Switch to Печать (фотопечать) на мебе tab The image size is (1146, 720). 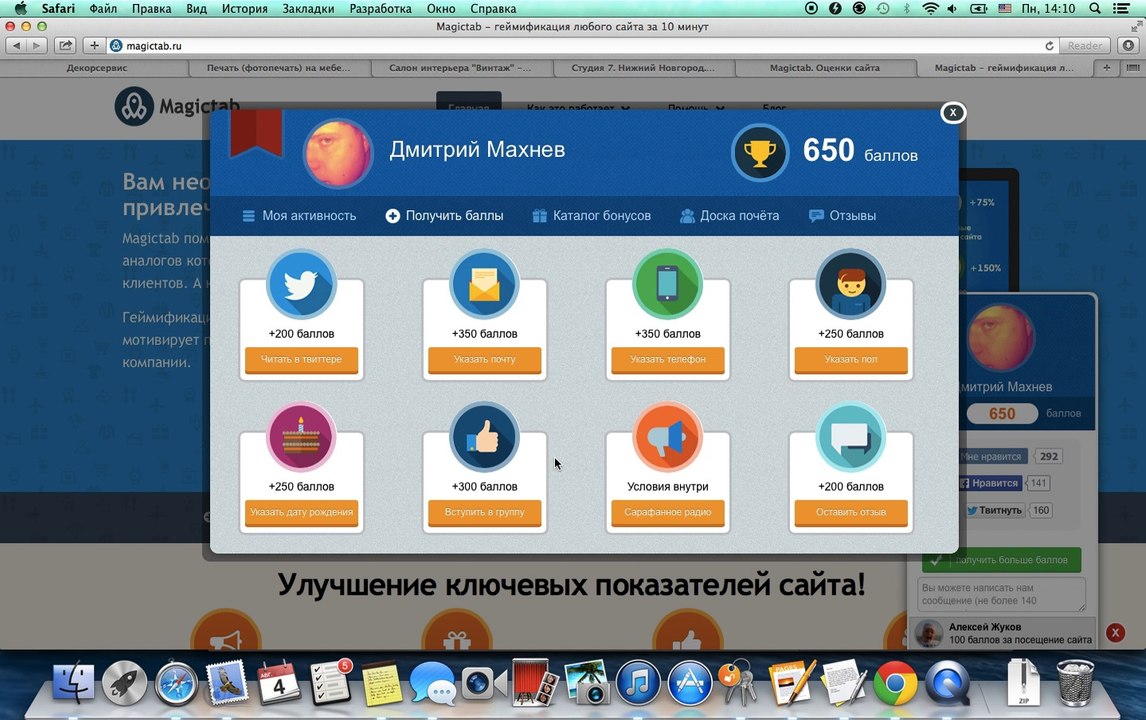coord(278,68)
